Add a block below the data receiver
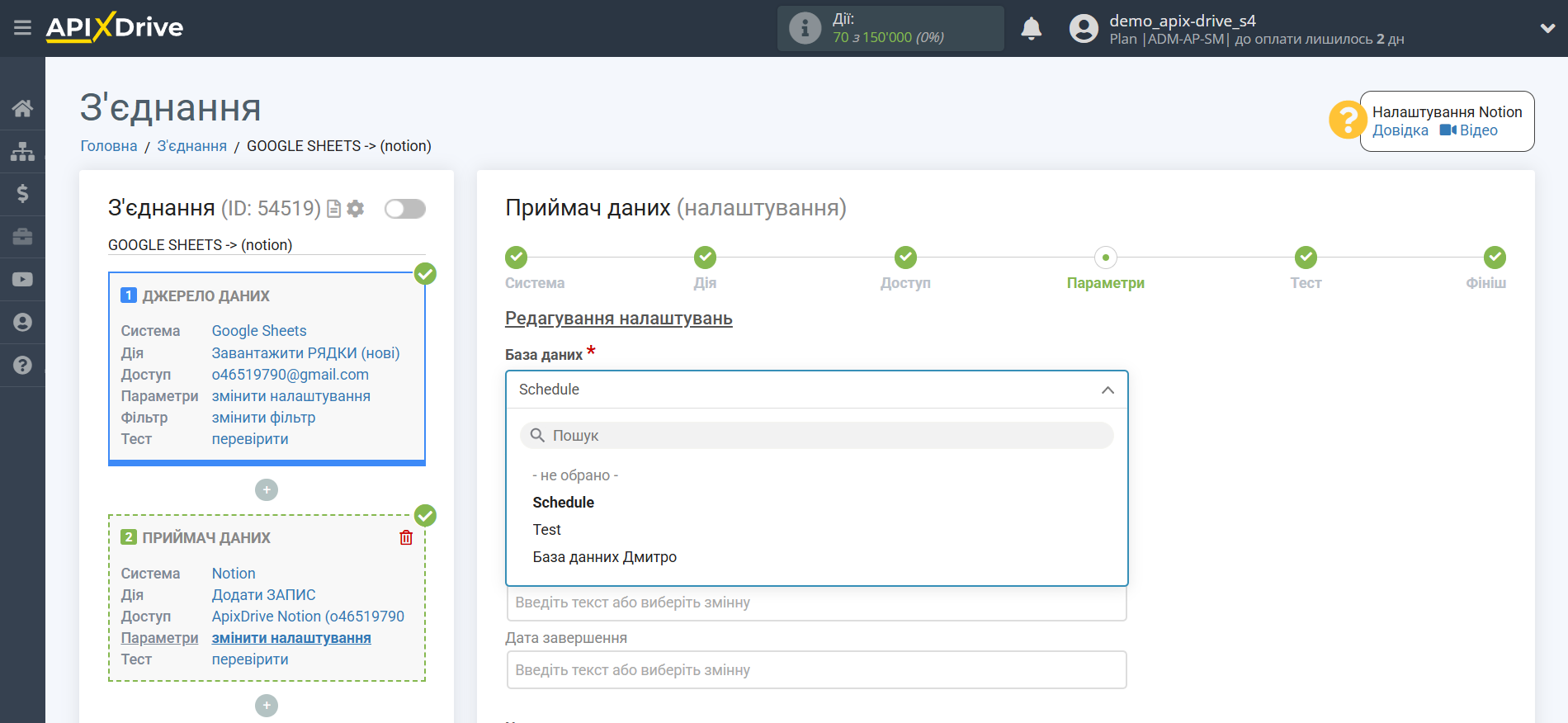 point(267,706)
